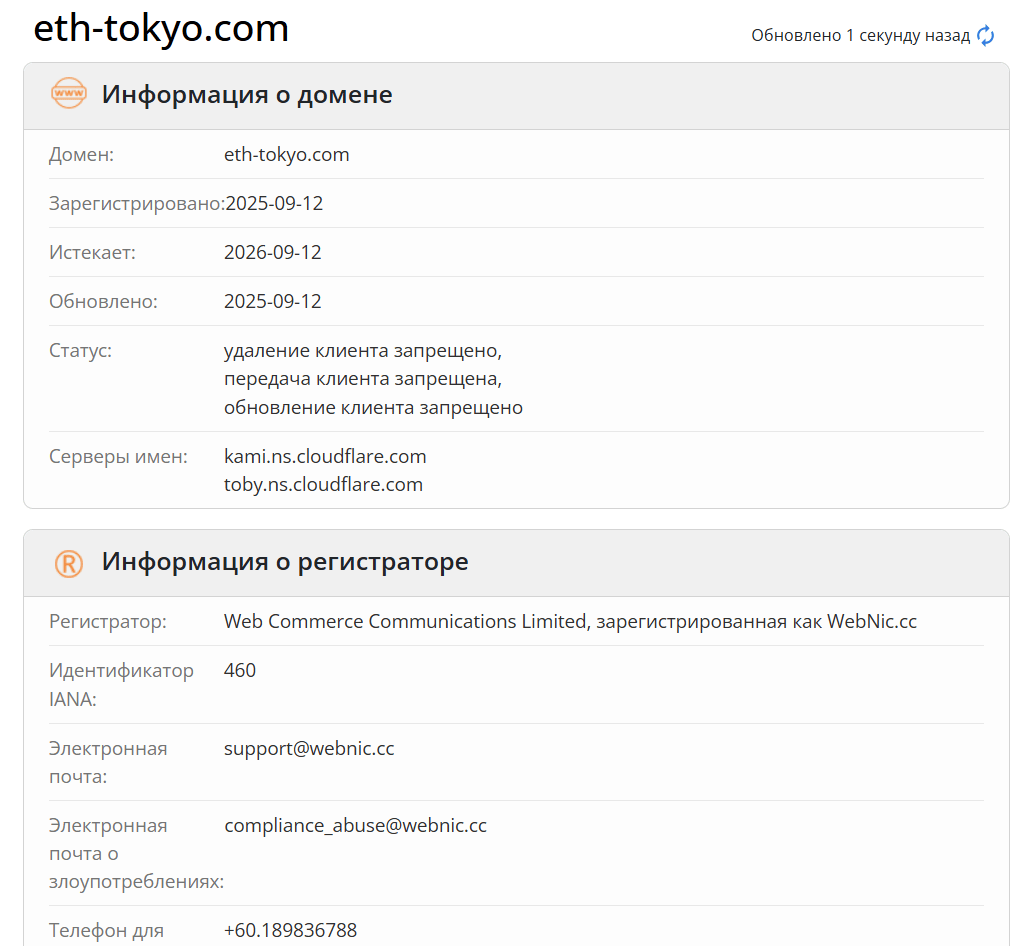Click the IANA identifier value 460

click(240, 671)
